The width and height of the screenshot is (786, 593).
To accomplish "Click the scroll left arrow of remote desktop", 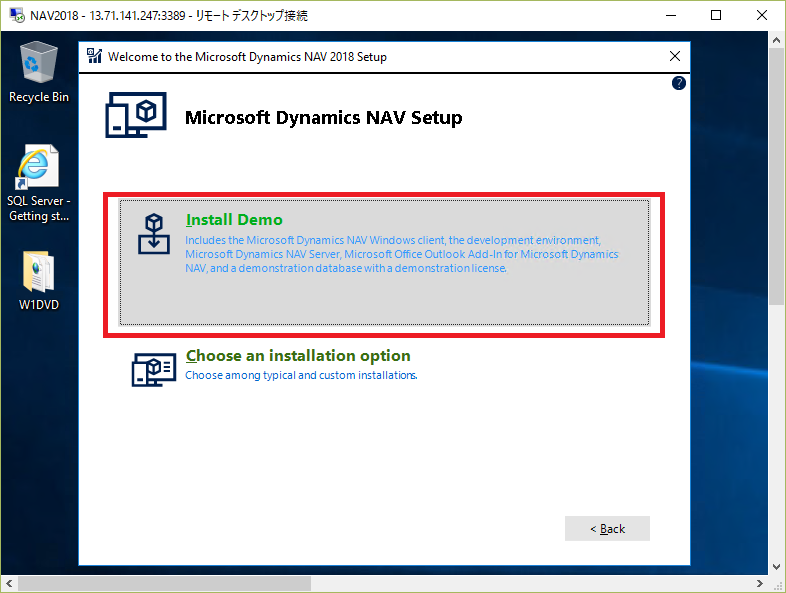I will 9,583.
